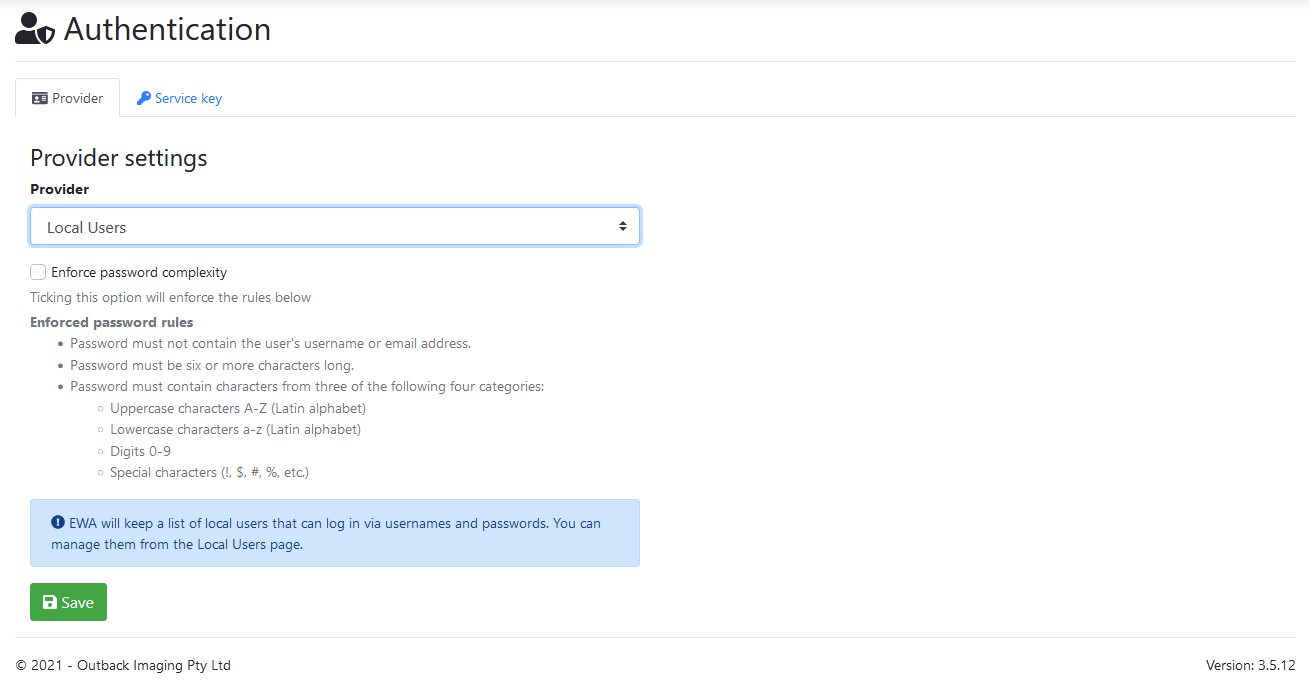Click the 'Special characters' rule line
1309x696 pixels.
209,472
